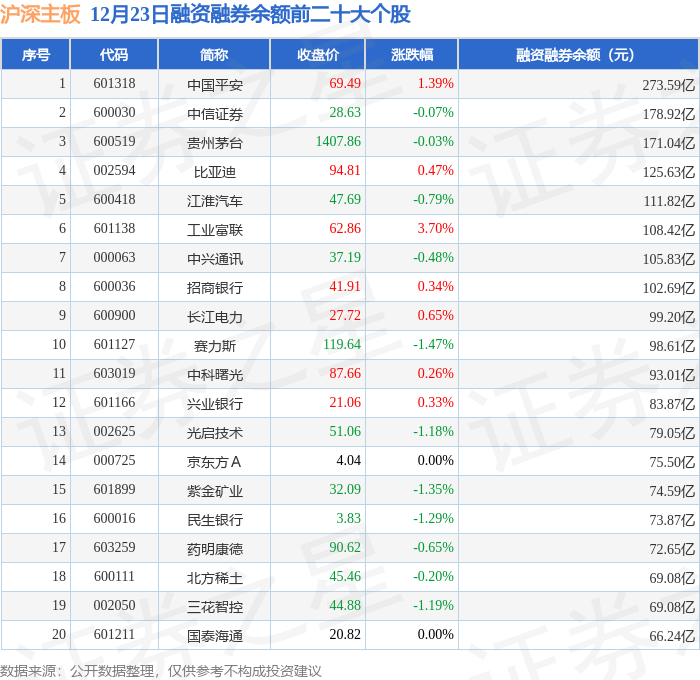Image resolution: width=700 pixels, height=680 pixels.
Task: Select stock code 000725
Action: coord(114,461)
